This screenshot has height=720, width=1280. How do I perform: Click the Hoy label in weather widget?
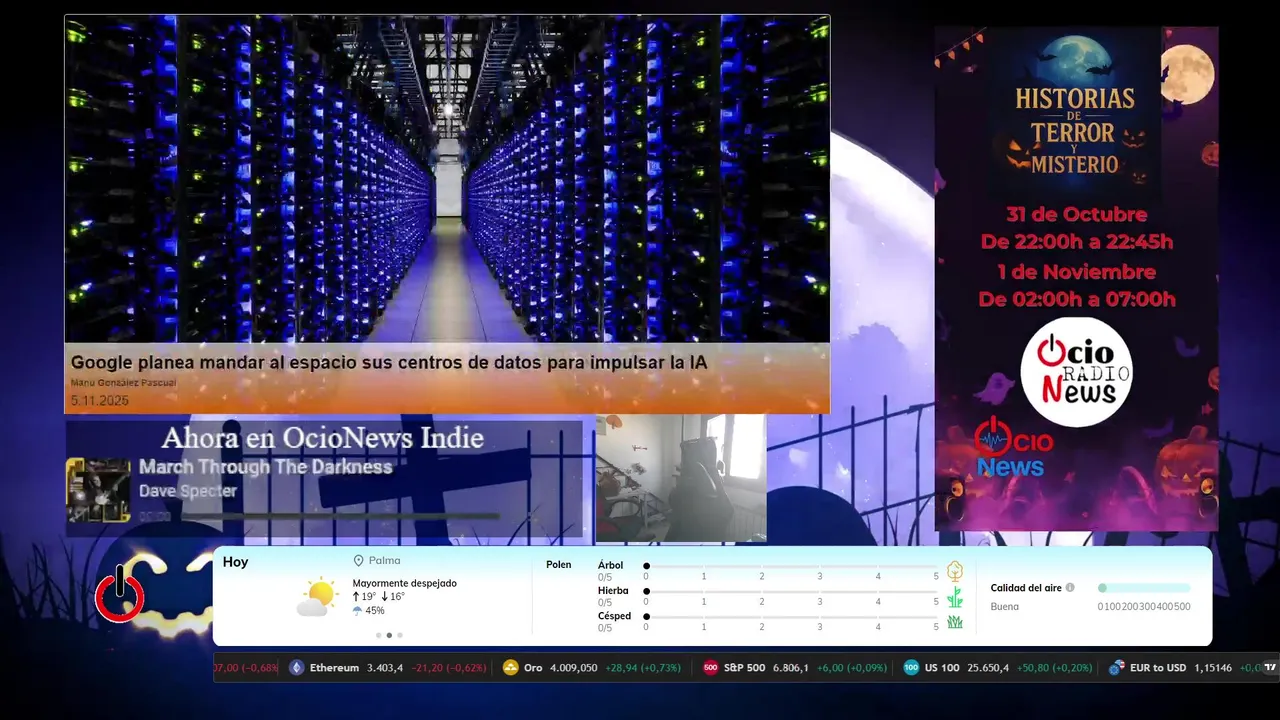point(235,562)
